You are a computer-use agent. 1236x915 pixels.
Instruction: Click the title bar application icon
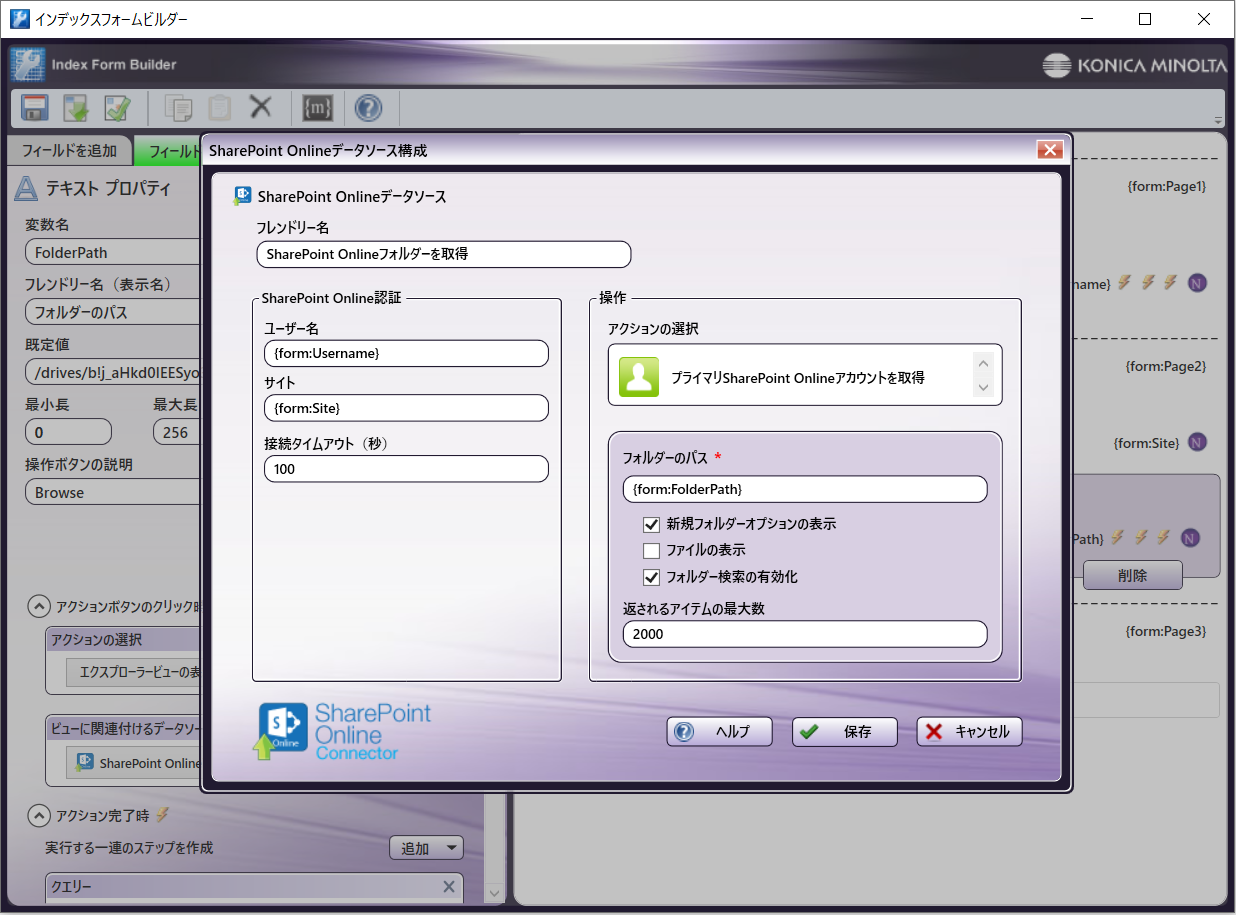click(19, 19)
